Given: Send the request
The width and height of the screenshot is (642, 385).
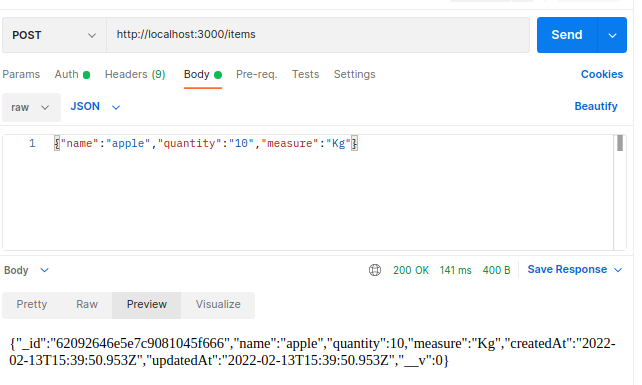Looking at the screenshot, I should click(567, 35).
